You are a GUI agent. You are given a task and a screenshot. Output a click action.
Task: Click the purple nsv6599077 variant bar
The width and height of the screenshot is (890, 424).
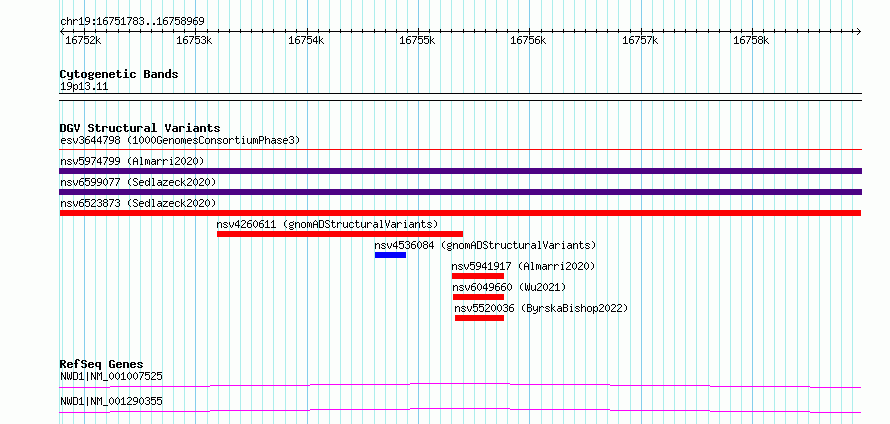point(460,192)
